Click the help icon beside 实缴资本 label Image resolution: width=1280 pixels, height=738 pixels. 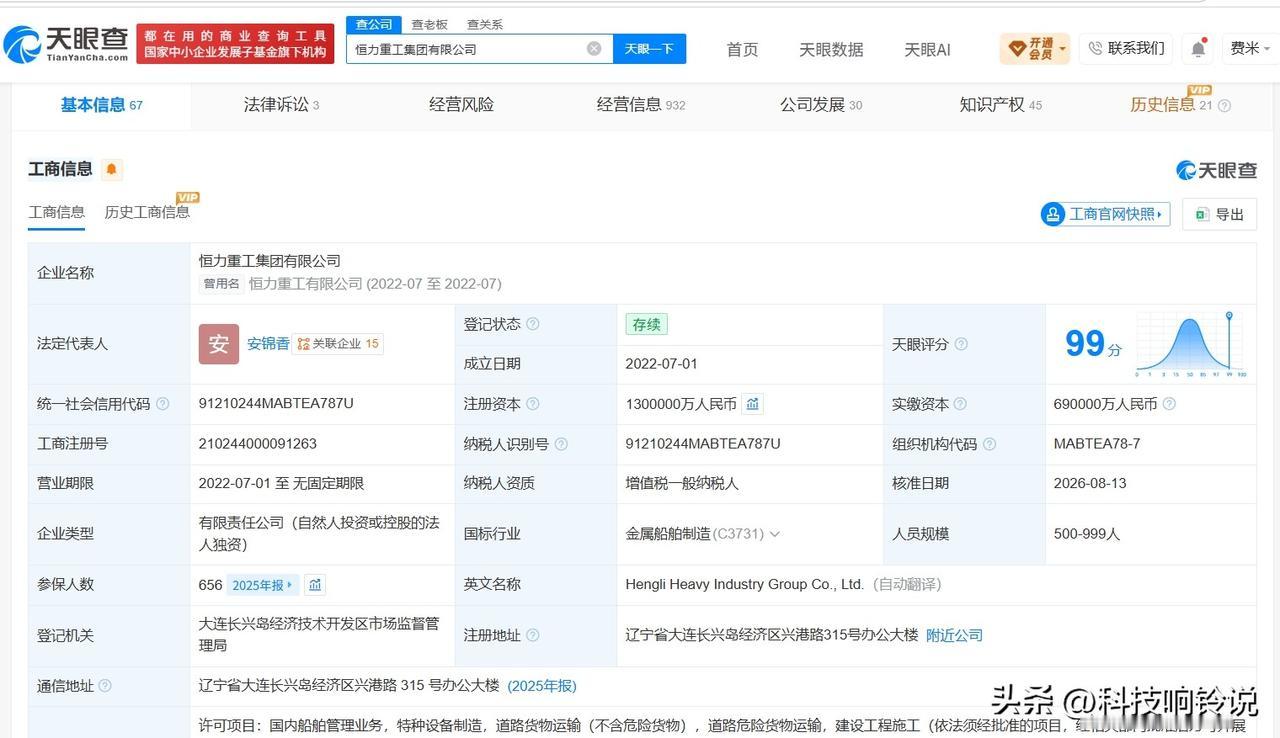pos(960,404)
